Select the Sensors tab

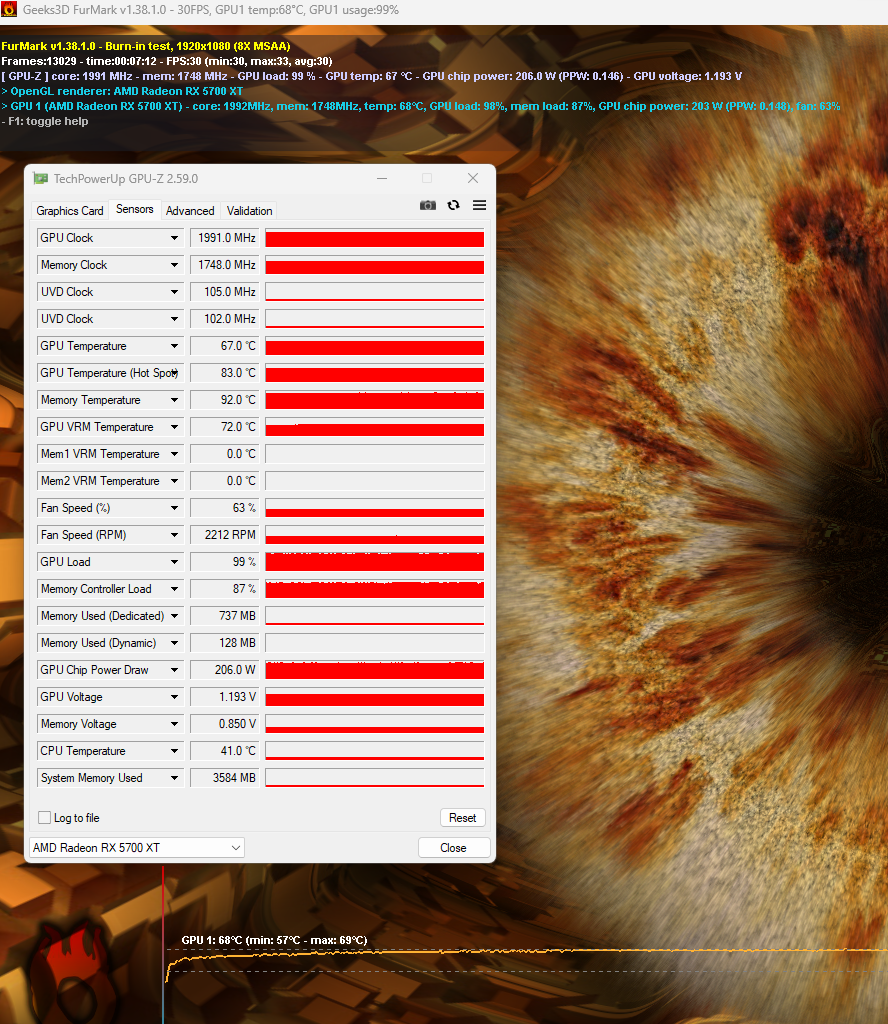pyautogui.click(x=135, y=209)
